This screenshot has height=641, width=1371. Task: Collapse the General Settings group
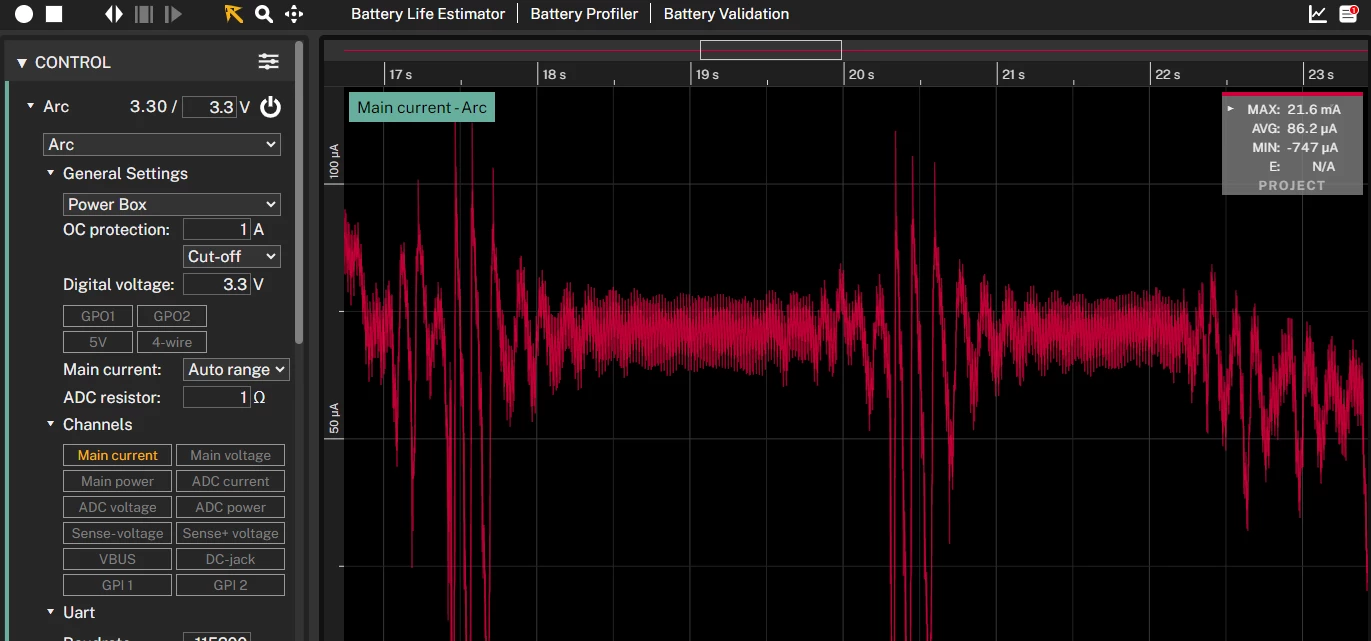51,173
